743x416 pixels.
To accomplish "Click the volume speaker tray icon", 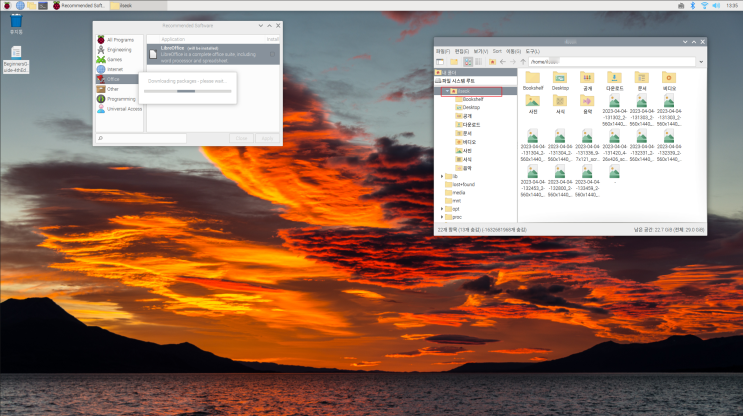I will tap(716, 5).
